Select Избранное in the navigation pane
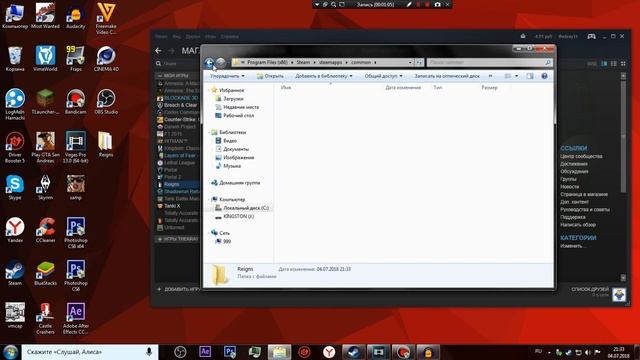This screenshot has width=640, height=360. [x=231, y=90]
